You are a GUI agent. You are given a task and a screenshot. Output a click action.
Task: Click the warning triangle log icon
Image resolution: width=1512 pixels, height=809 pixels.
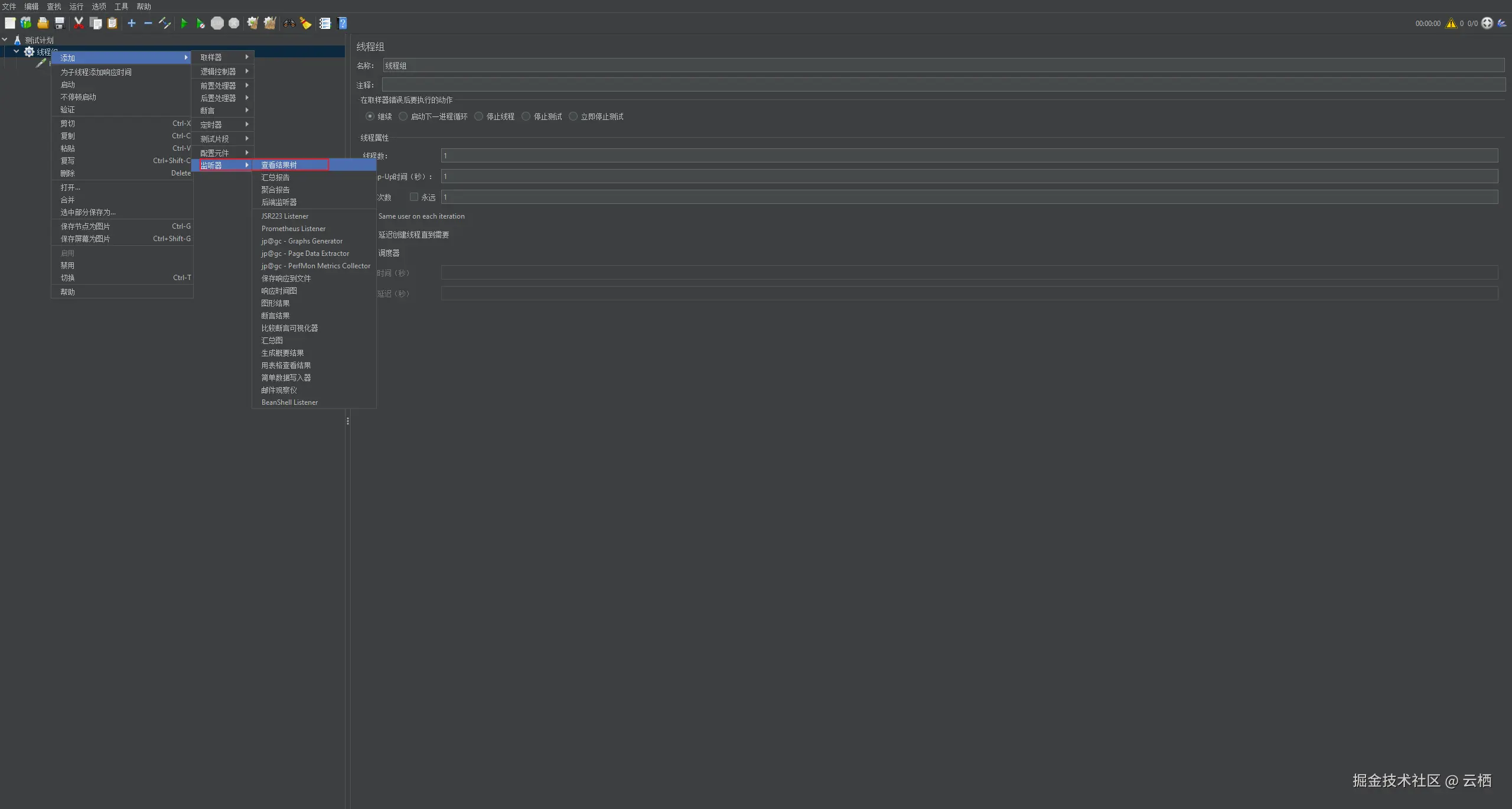(x=1451, y=24)
